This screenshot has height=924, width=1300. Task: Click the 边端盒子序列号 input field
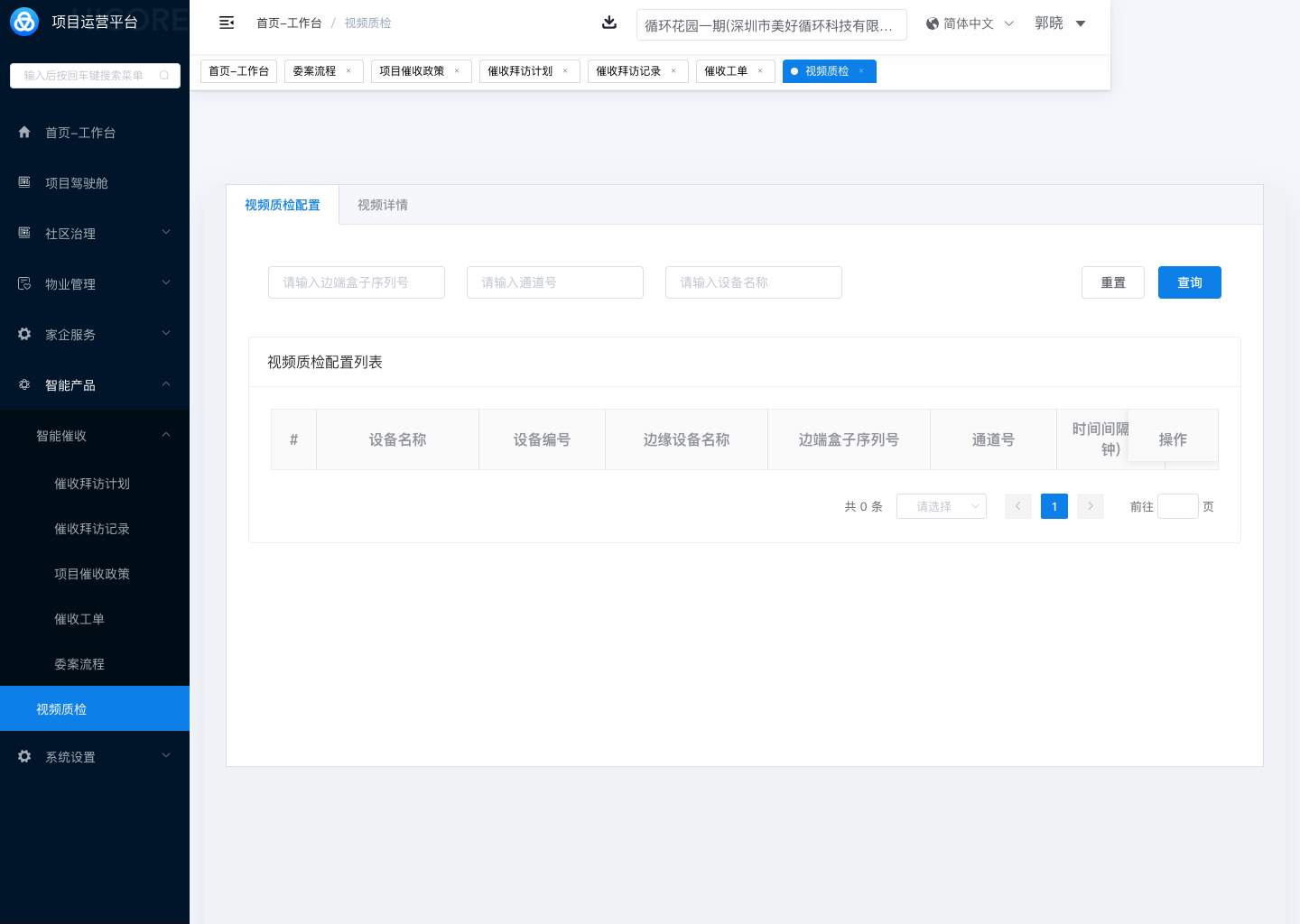(356, 282)
